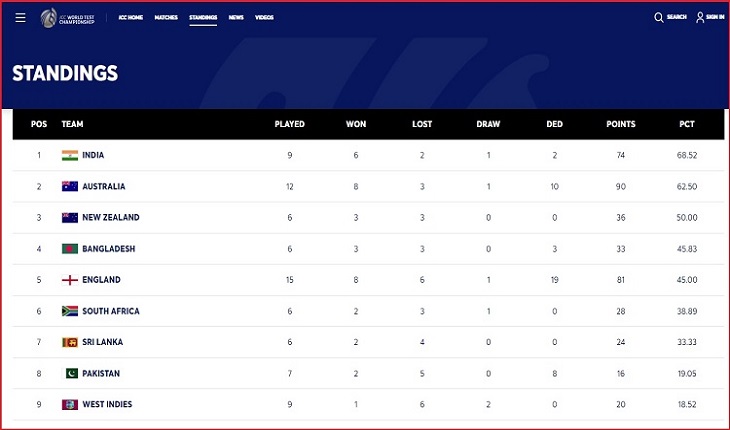
Task: Click the Australia flag icon
Action: (70, 187)
